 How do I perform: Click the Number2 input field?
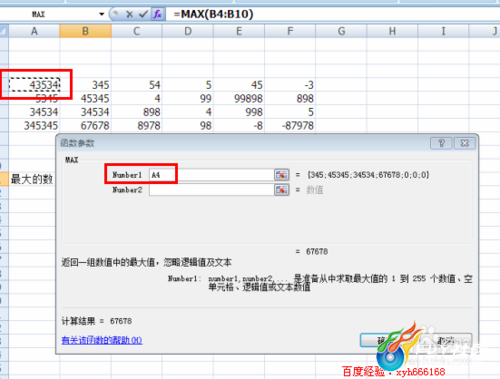(x=212, y=190)
